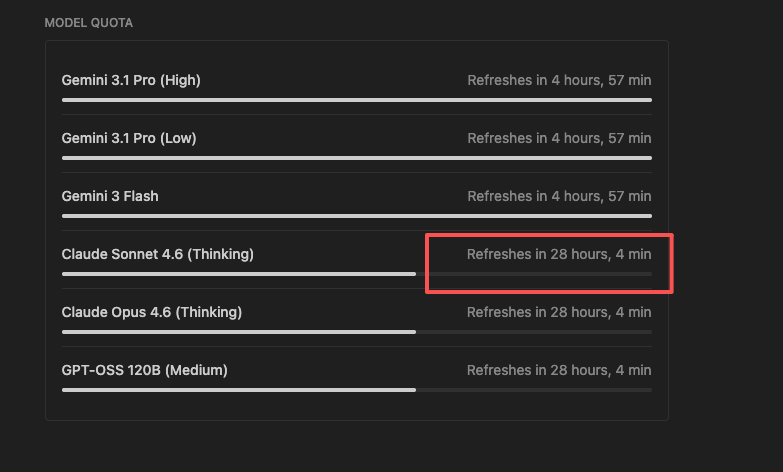The height and width of the screenshot is (472, 783).
Task: Click the Gemini 3.1 Pro (Low) quota bar
Action: tap(357, 158)
